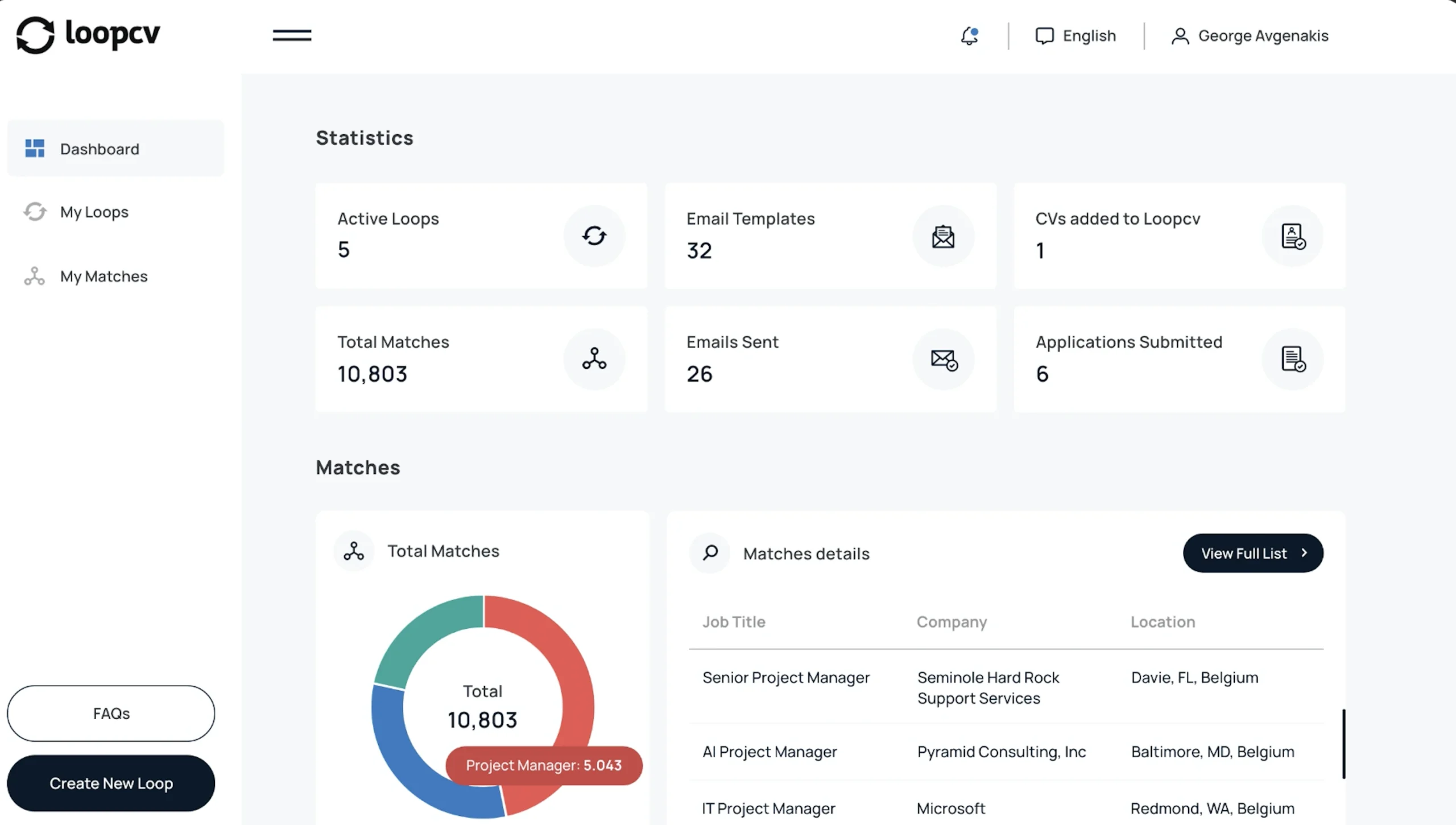
Task: Toggle the hamburger menu icon
Action: (292, 35)
